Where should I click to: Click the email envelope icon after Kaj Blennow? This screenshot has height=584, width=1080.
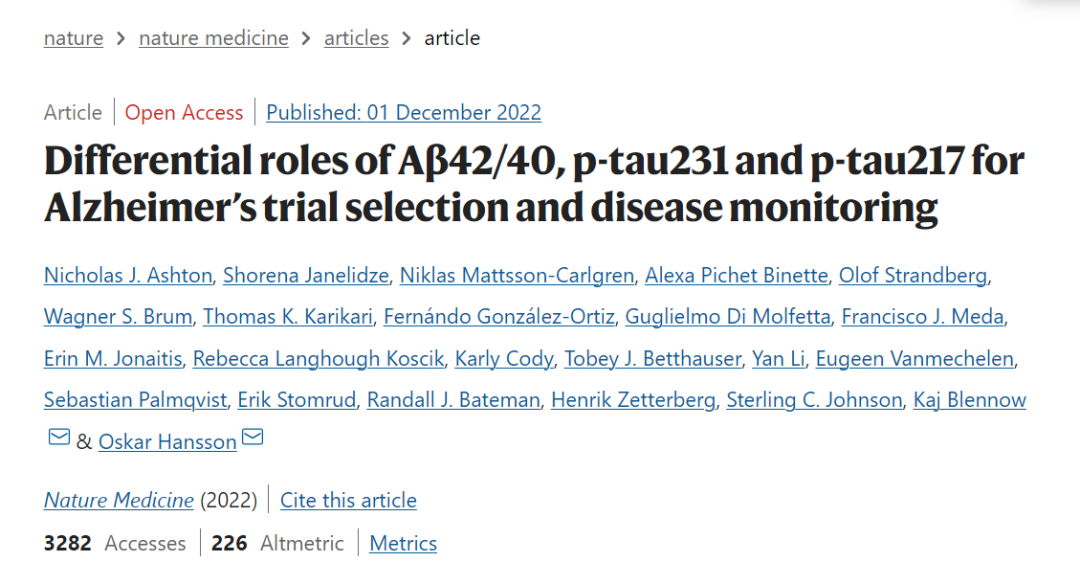pyautogui.click(x=59, y=437)
